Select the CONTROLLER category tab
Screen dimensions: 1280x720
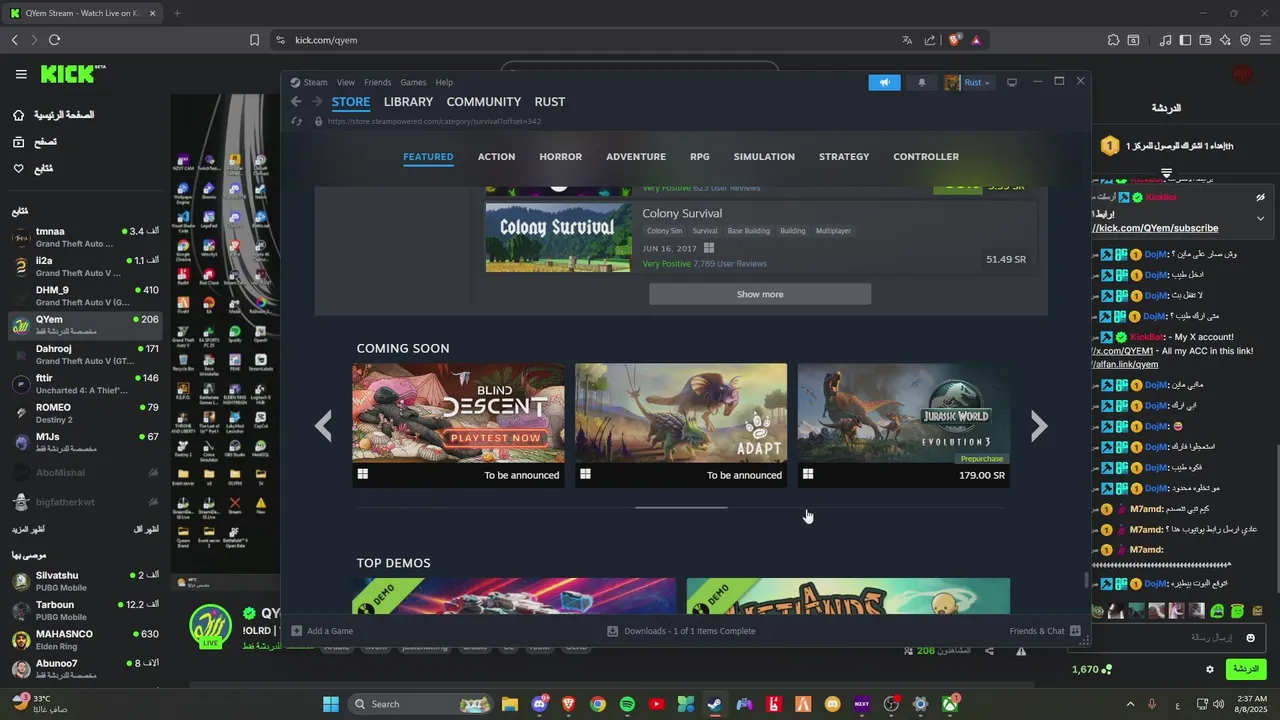tap(926, 157)
